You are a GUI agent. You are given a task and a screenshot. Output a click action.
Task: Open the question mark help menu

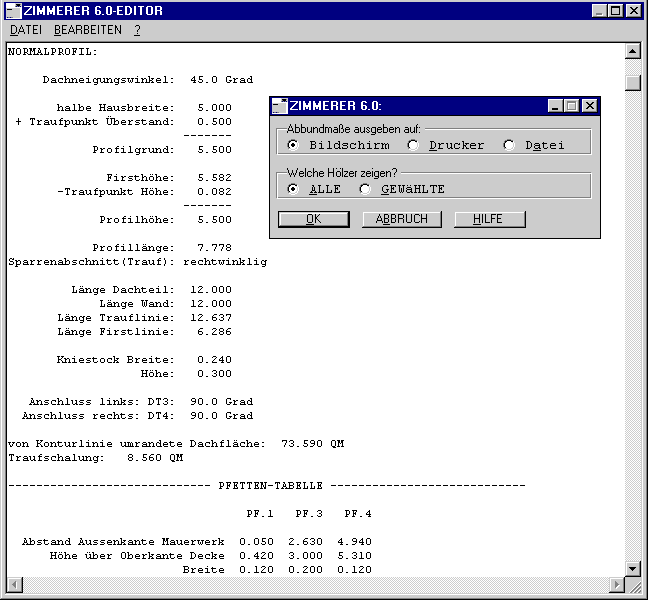pyautogui.click(x=137, y=30)
